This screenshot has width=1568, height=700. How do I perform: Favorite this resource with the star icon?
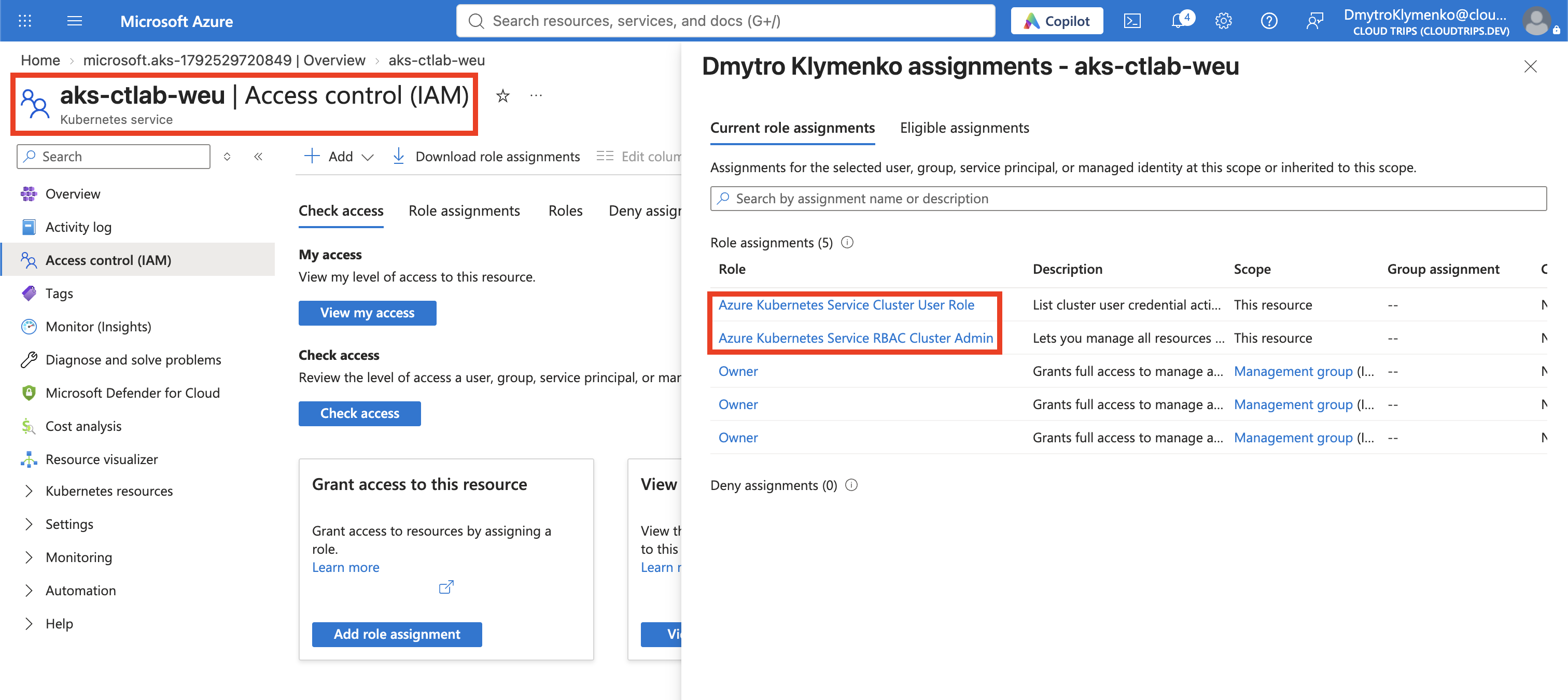[503, 95]
